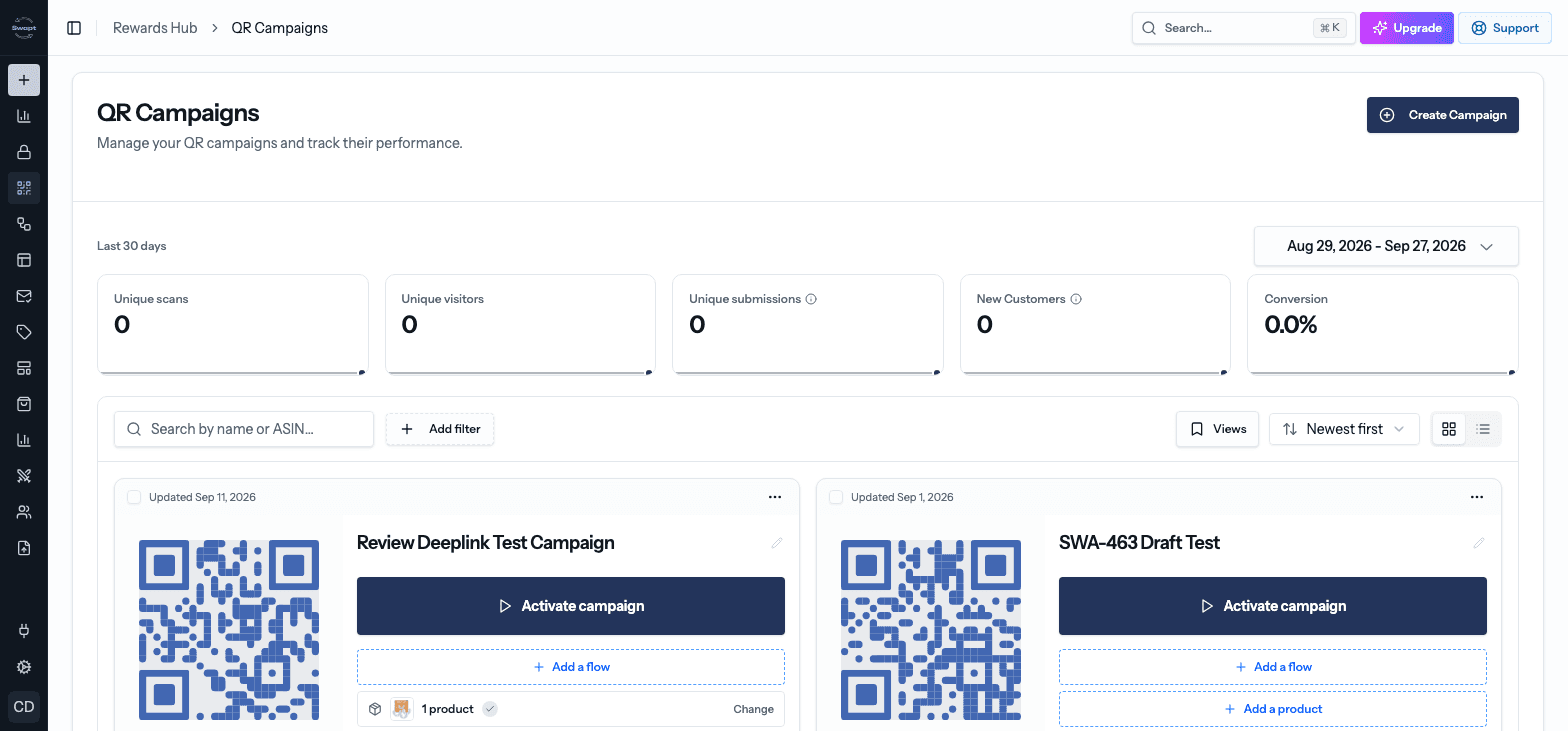The height and width of the screenshot is (731, 1568).
Task: Open the CD user avatar
Action: point(24,707)
